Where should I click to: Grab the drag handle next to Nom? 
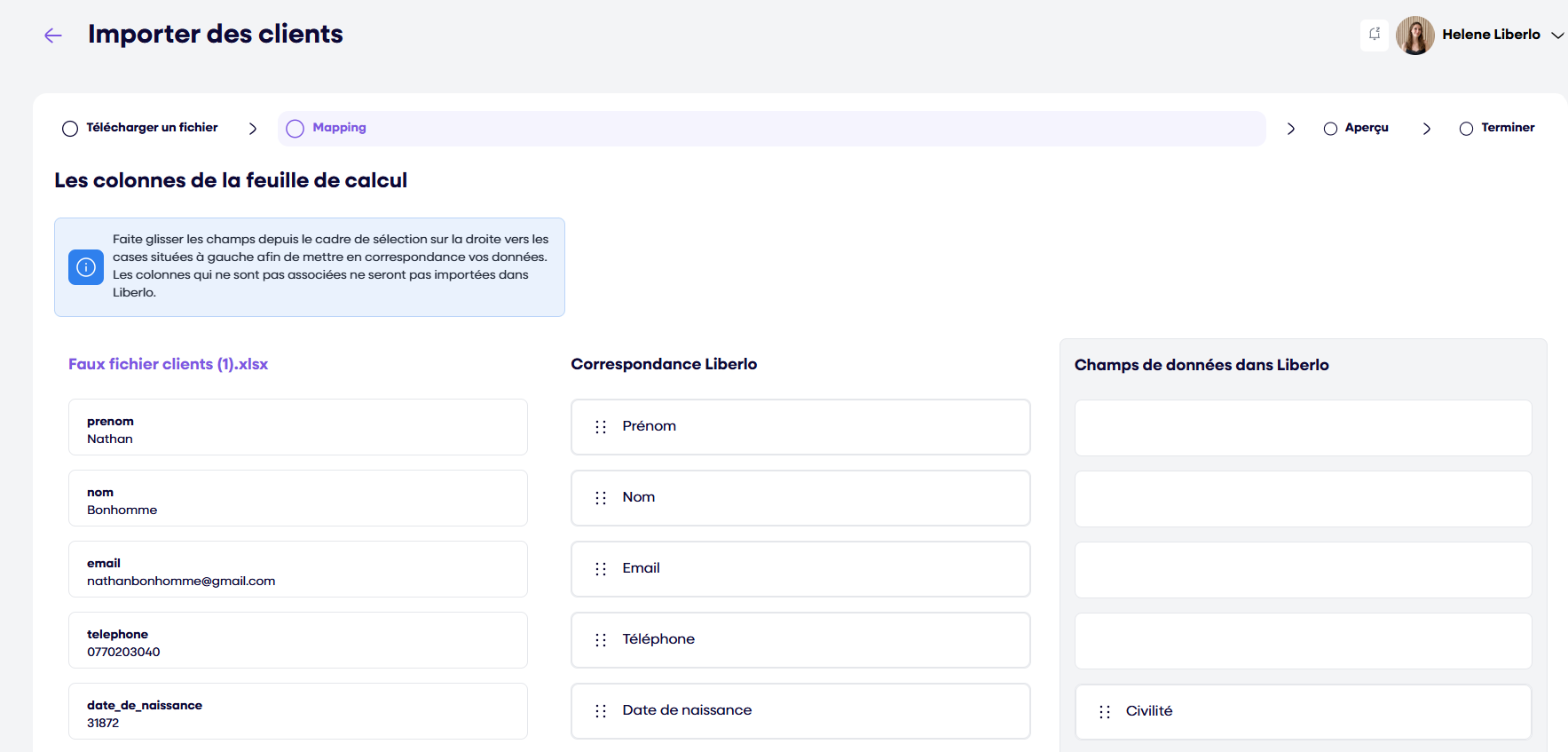[x=601, y=498]
